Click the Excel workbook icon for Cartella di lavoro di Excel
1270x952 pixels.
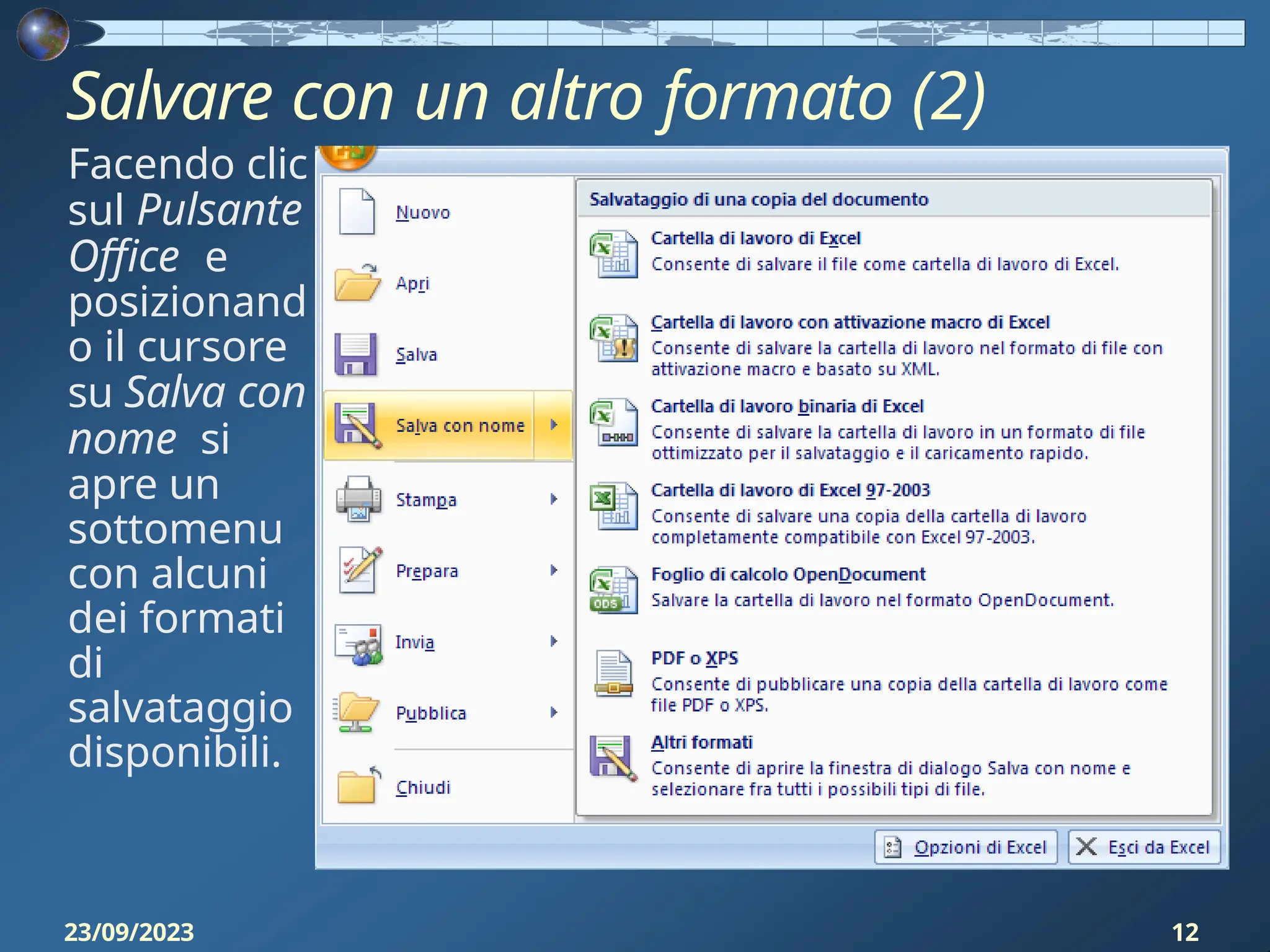coord(613,254)
